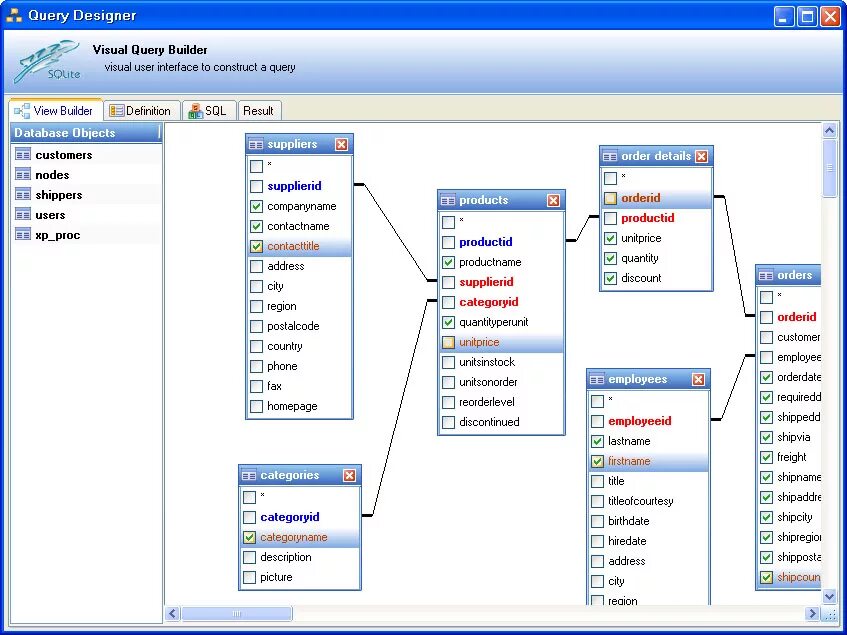This screenshot has width=847, height=635.
Task: Click the Query Designer title bar icon
Action: click(x=14, y=15)
